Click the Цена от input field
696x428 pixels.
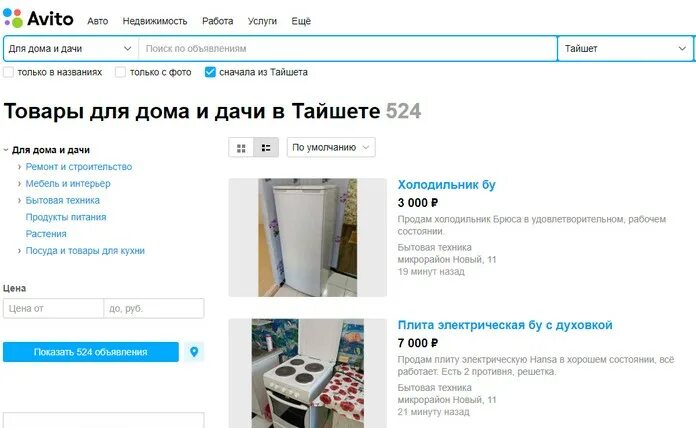pos(53,309)
